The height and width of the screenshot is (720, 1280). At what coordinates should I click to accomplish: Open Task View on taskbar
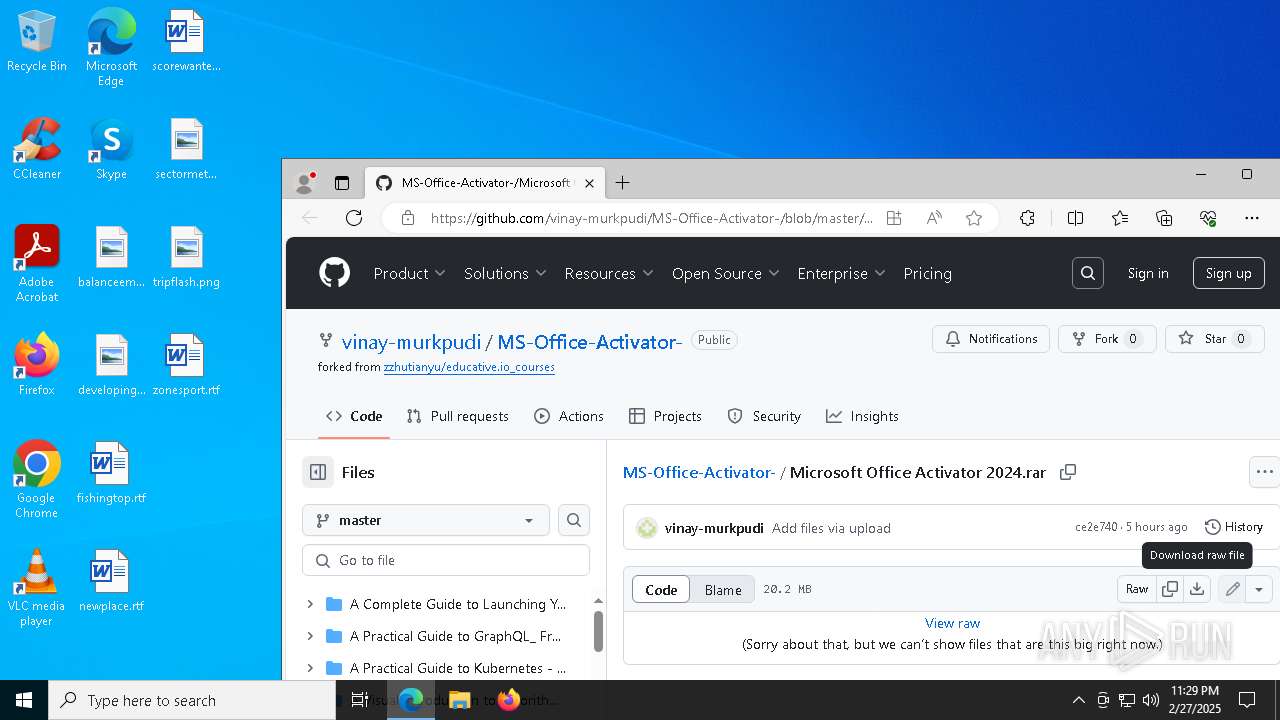point(360,700)
